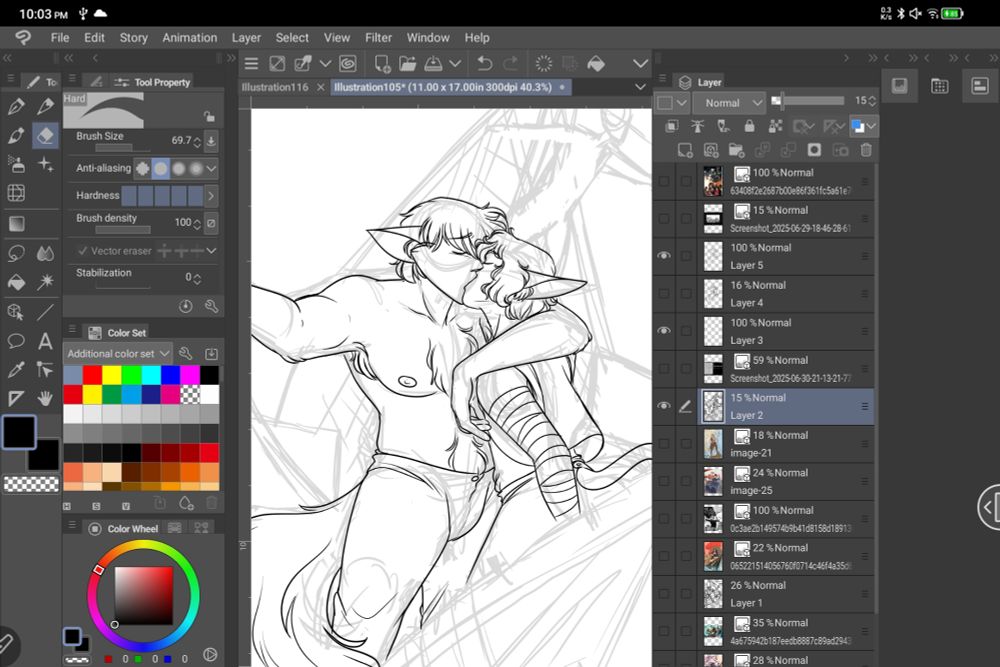Image resolution: width=1000 pixels, height=667 pixels.
Task: Click the main foreground color box
Action: pyautogui.click(x=19, y=432)
